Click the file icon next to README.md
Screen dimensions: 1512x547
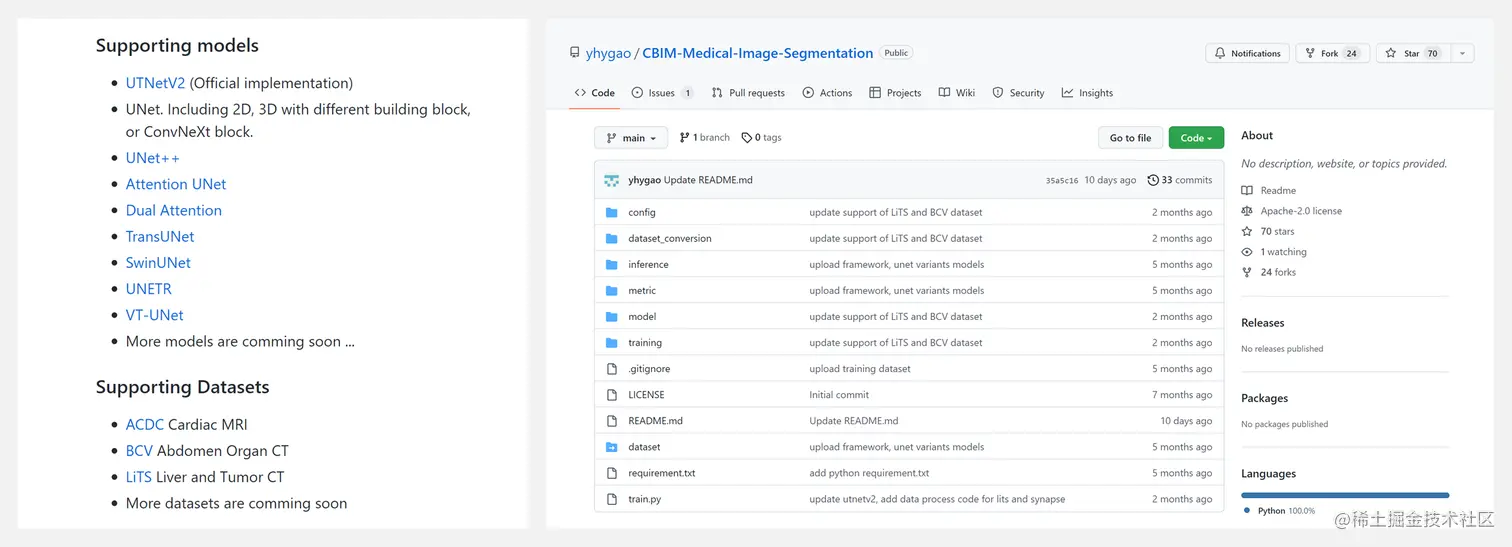(x=612, y=420)
